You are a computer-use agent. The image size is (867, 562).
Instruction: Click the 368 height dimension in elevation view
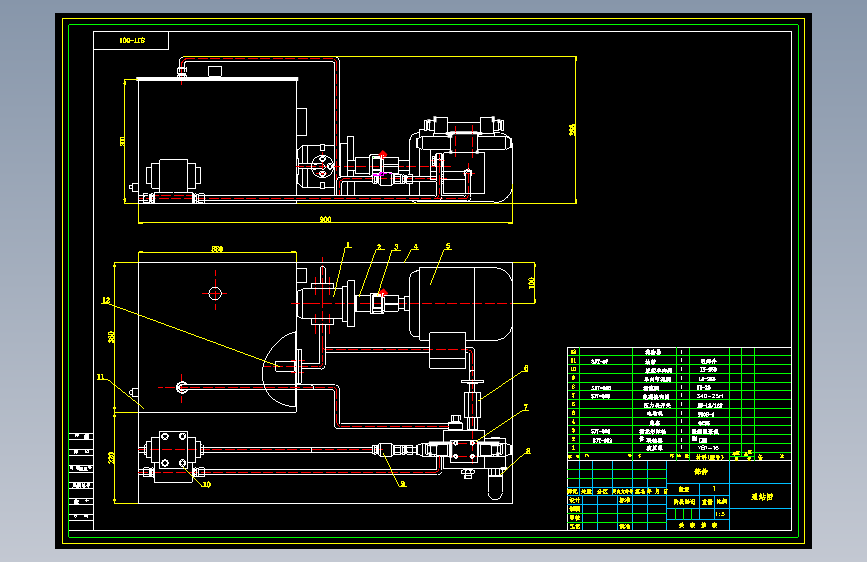[572, 129]
